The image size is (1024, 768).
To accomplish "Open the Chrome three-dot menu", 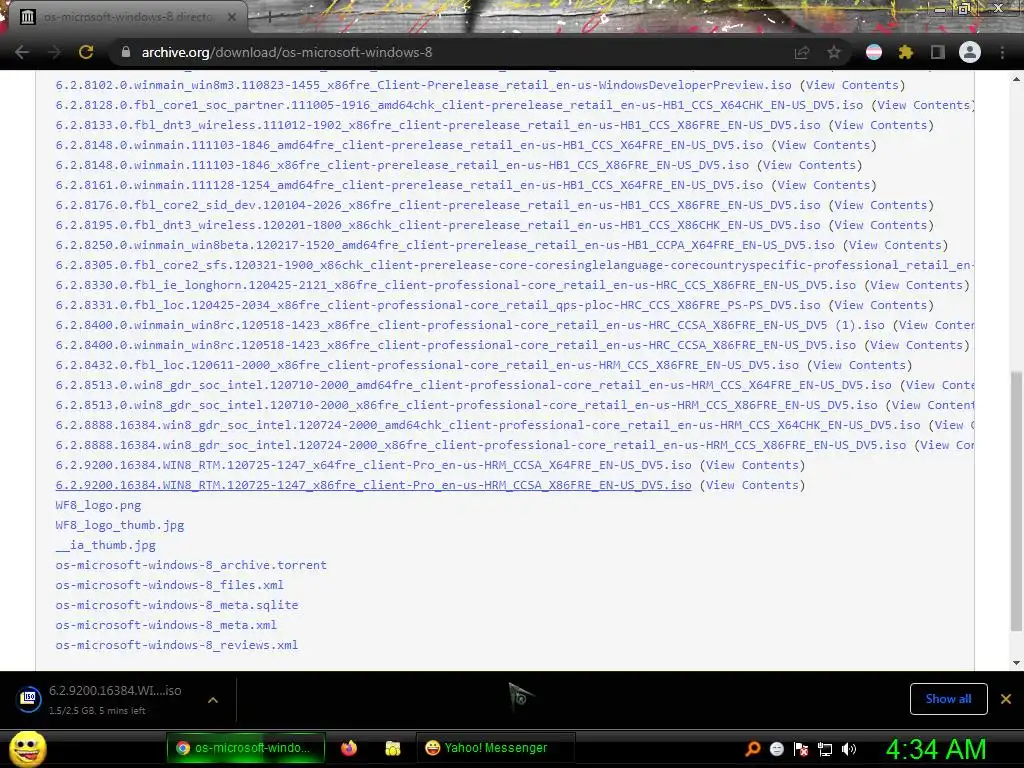I will [1002, 52].
